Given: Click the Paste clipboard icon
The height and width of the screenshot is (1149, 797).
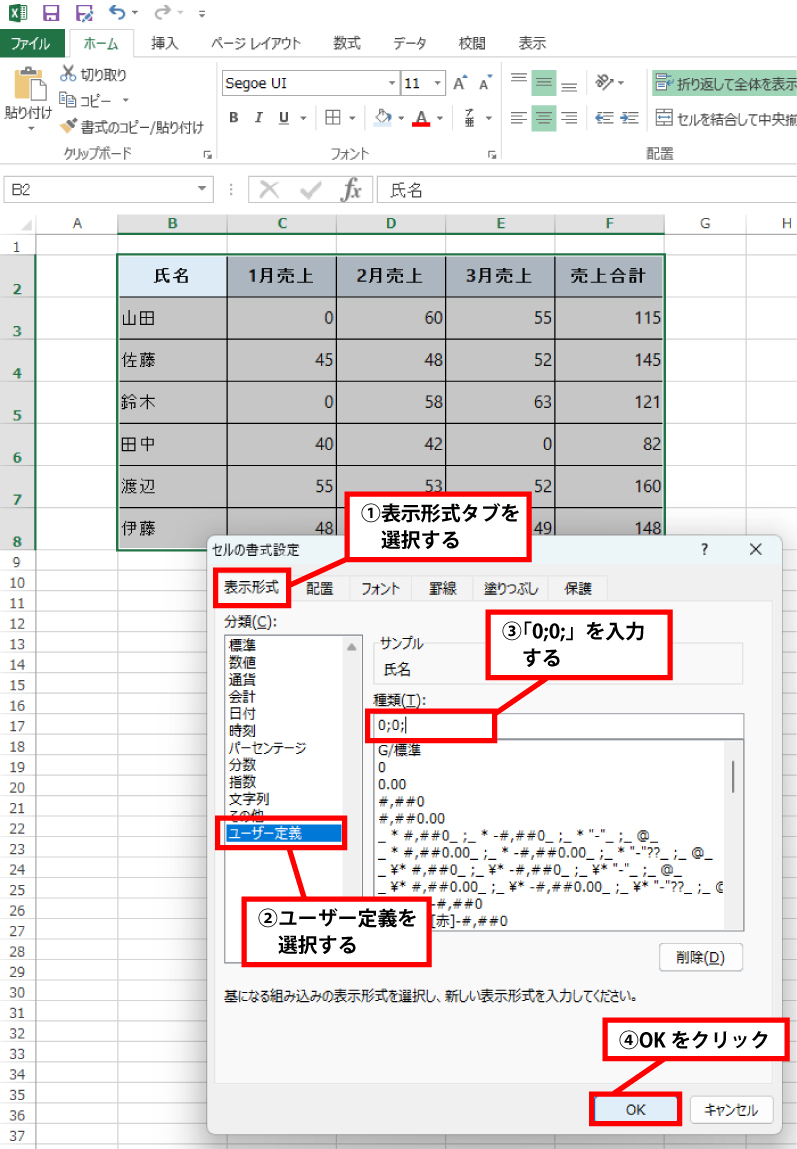Looking at the screenshot, I should point(29,86).
